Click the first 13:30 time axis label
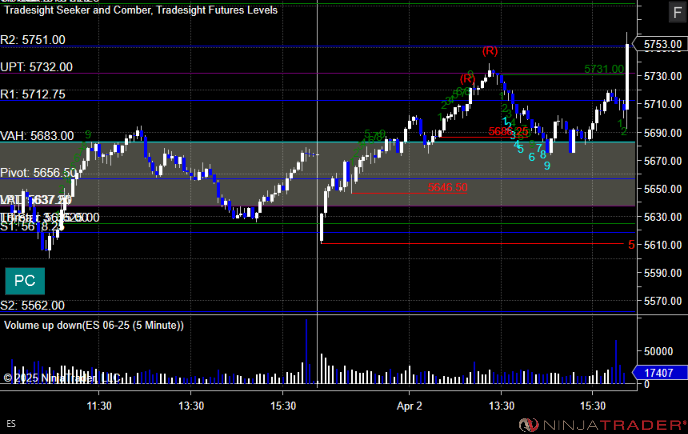688x434 pixels. pyautogui.click(x=191, y=406)
